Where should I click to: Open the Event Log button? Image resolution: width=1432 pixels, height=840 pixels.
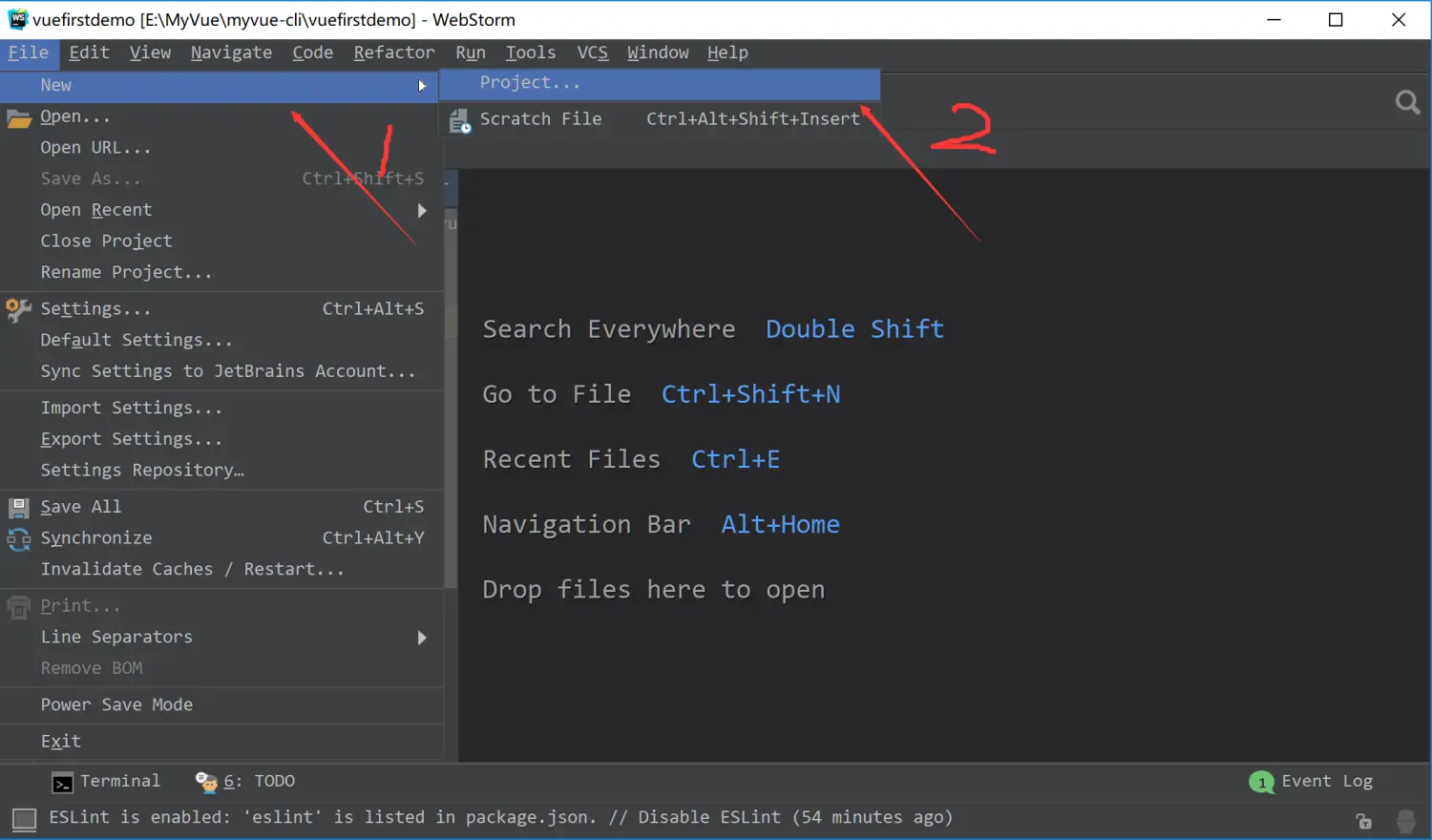click(1311, 783)
